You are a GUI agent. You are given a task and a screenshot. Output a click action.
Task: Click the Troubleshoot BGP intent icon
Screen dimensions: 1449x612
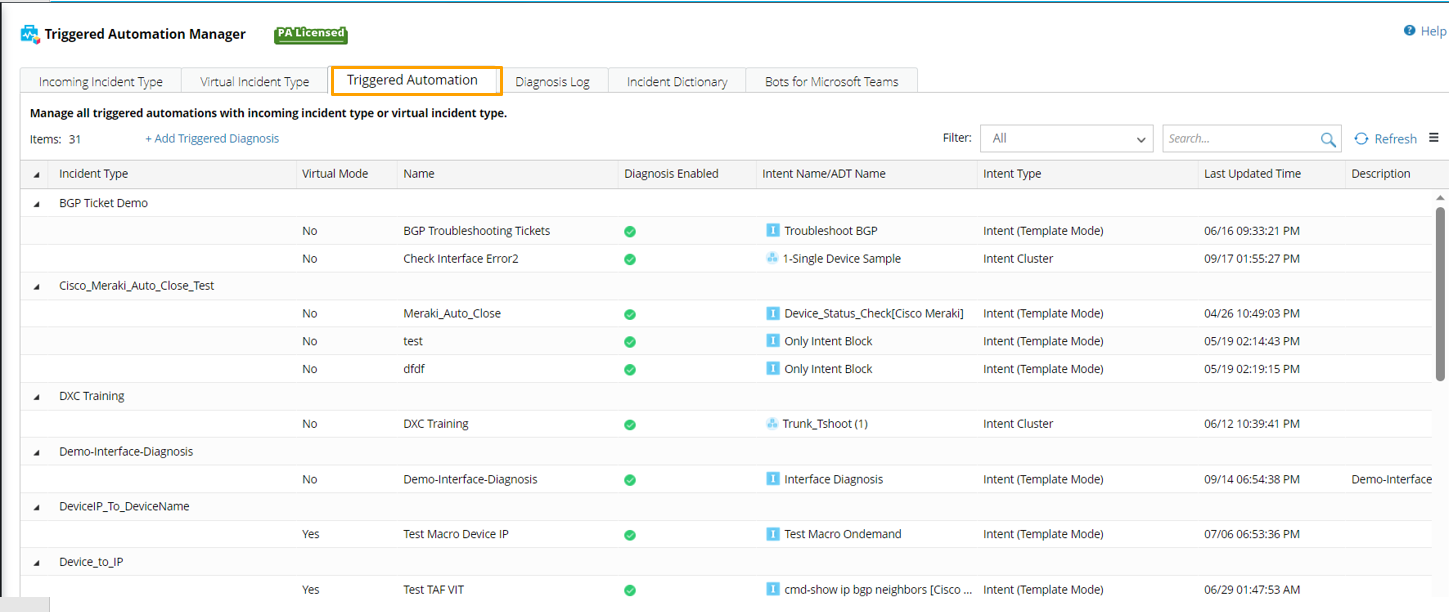pyautogui.click(x=772, y=231)
